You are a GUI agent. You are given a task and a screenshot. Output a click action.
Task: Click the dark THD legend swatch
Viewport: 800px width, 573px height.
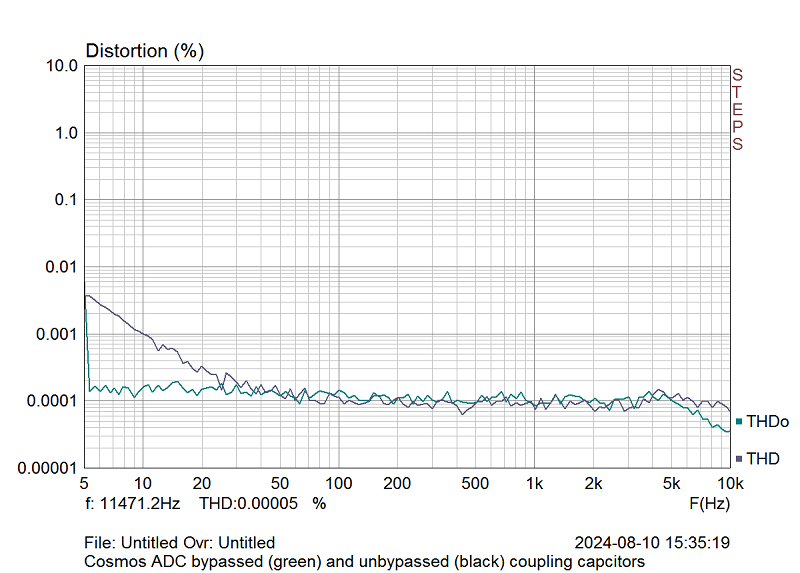[739, 459]
